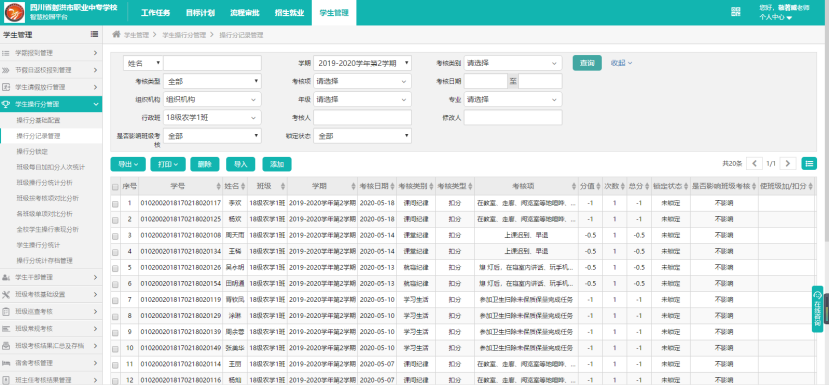Sort by 学号 column arrows
Screen dimensions: 830x386
click(219, 186)
